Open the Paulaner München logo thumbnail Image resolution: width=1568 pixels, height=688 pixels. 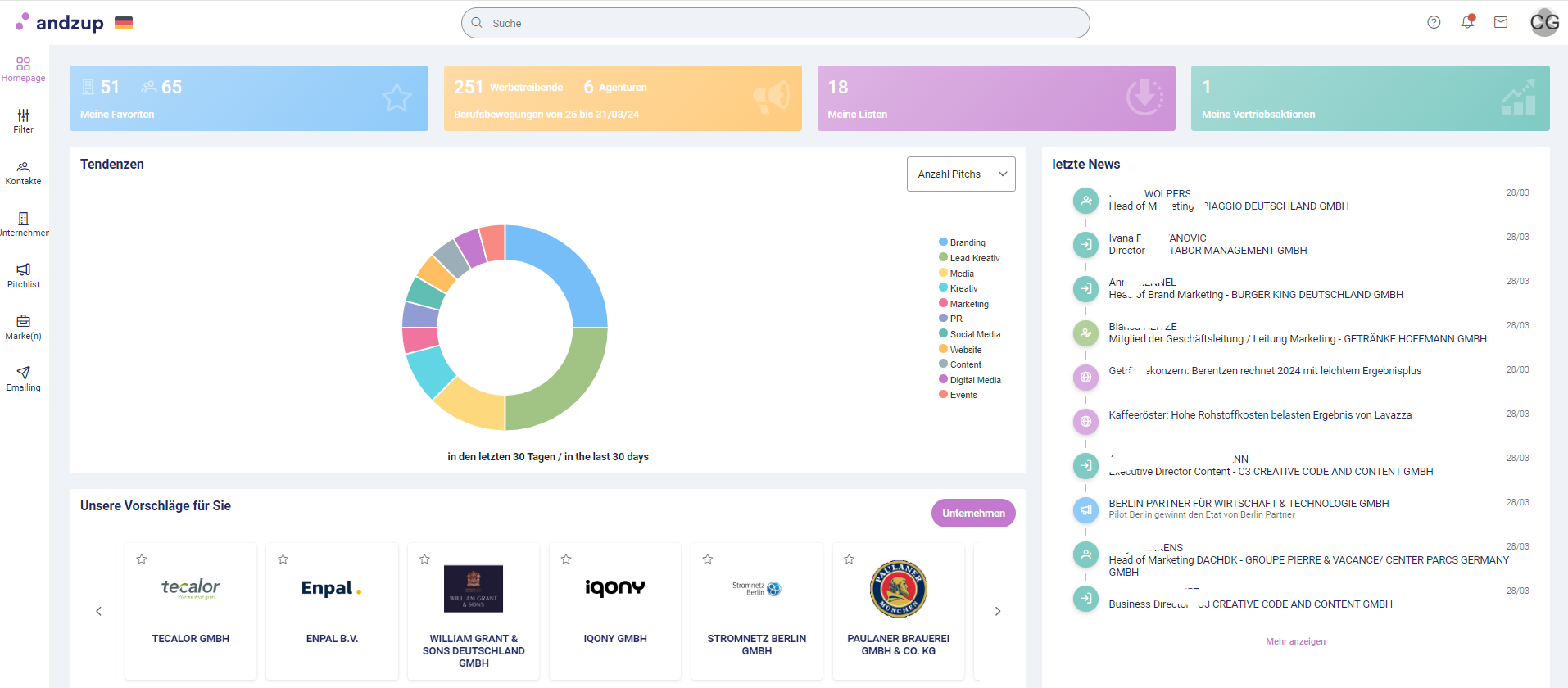[x=898, y=589]
